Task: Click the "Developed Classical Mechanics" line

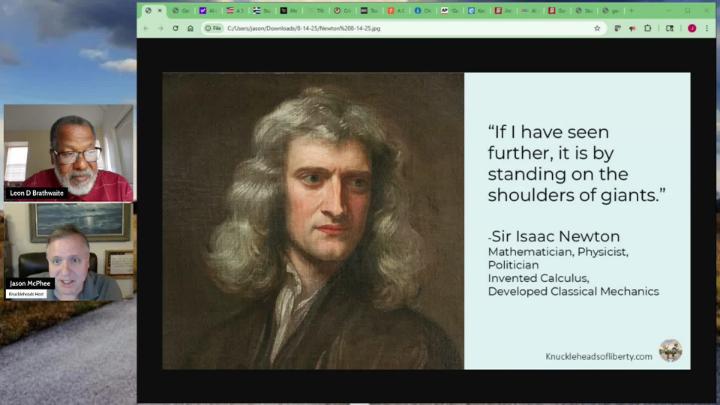Action: 573,292
